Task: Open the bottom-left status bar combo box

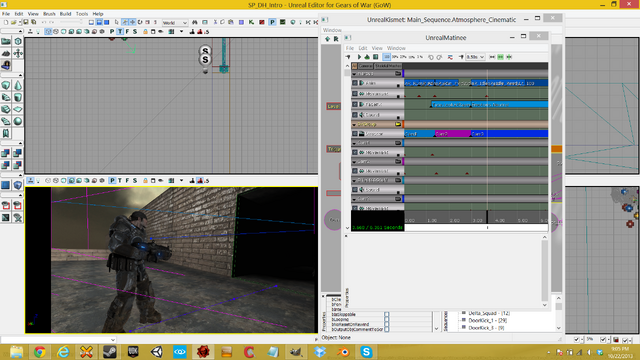Action: coord(58,340)
